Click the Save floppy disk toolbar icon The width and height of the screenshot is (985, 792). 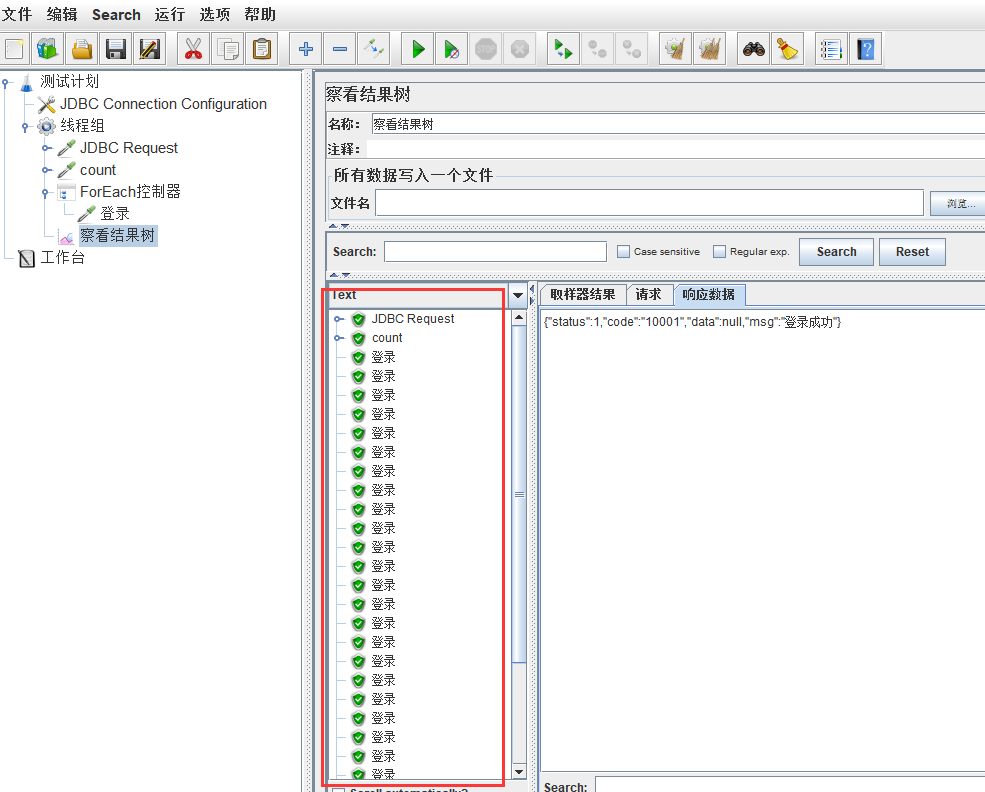[x=116, y=49]
